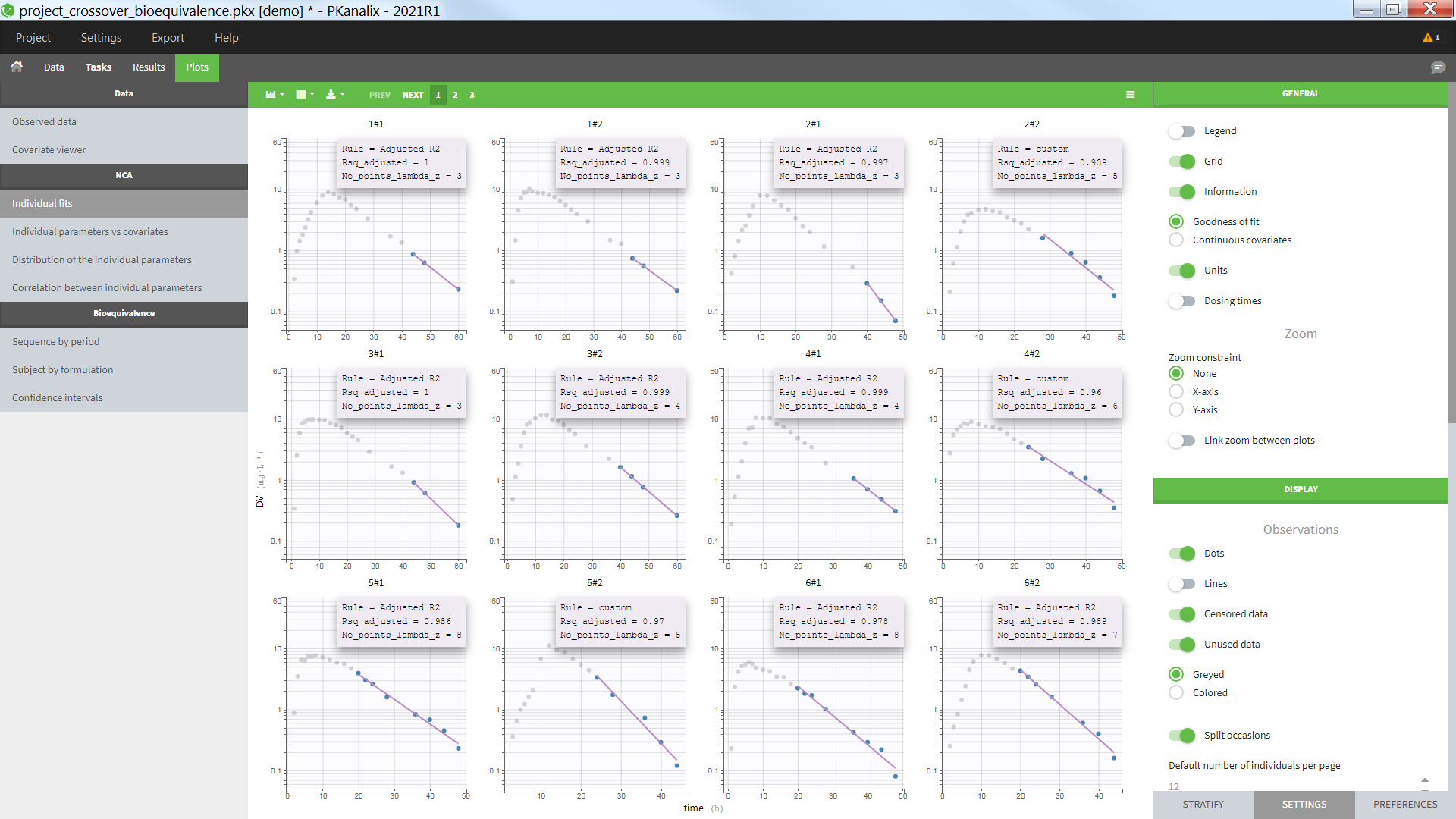1456x819 pixels.
Task: Open the plot type chart dropdown
Action: pyautogui.click(x=275, y=95)
